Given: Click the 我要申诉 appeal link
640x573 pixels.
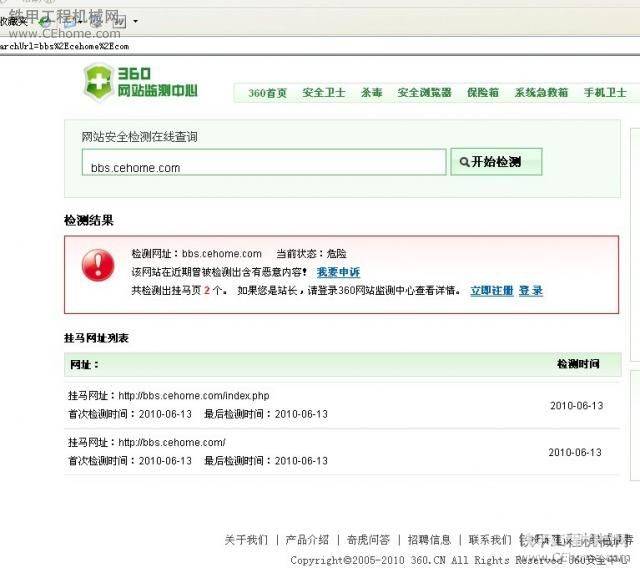Looking at the screenshot, I should click(x=338, y=272).
